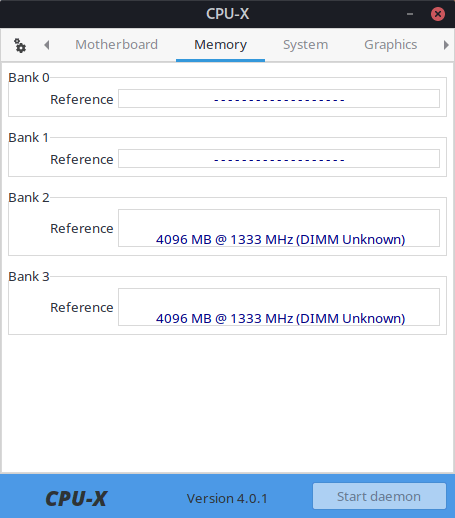Open the System tab
Viewport: 455px width, 518px height.
[305, 45]
